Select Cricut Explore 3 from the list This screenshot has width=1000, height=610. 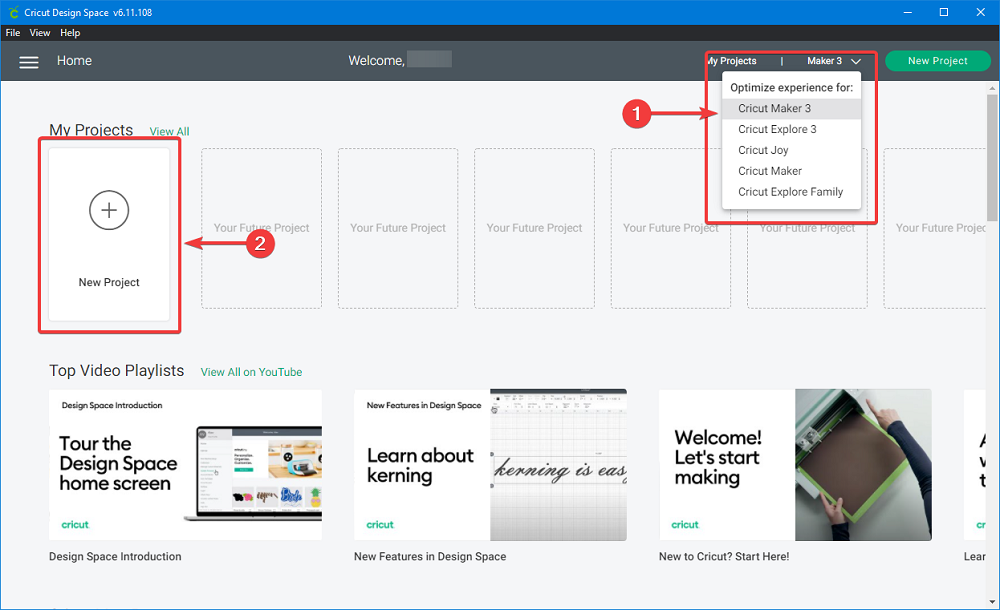point(791,129)
